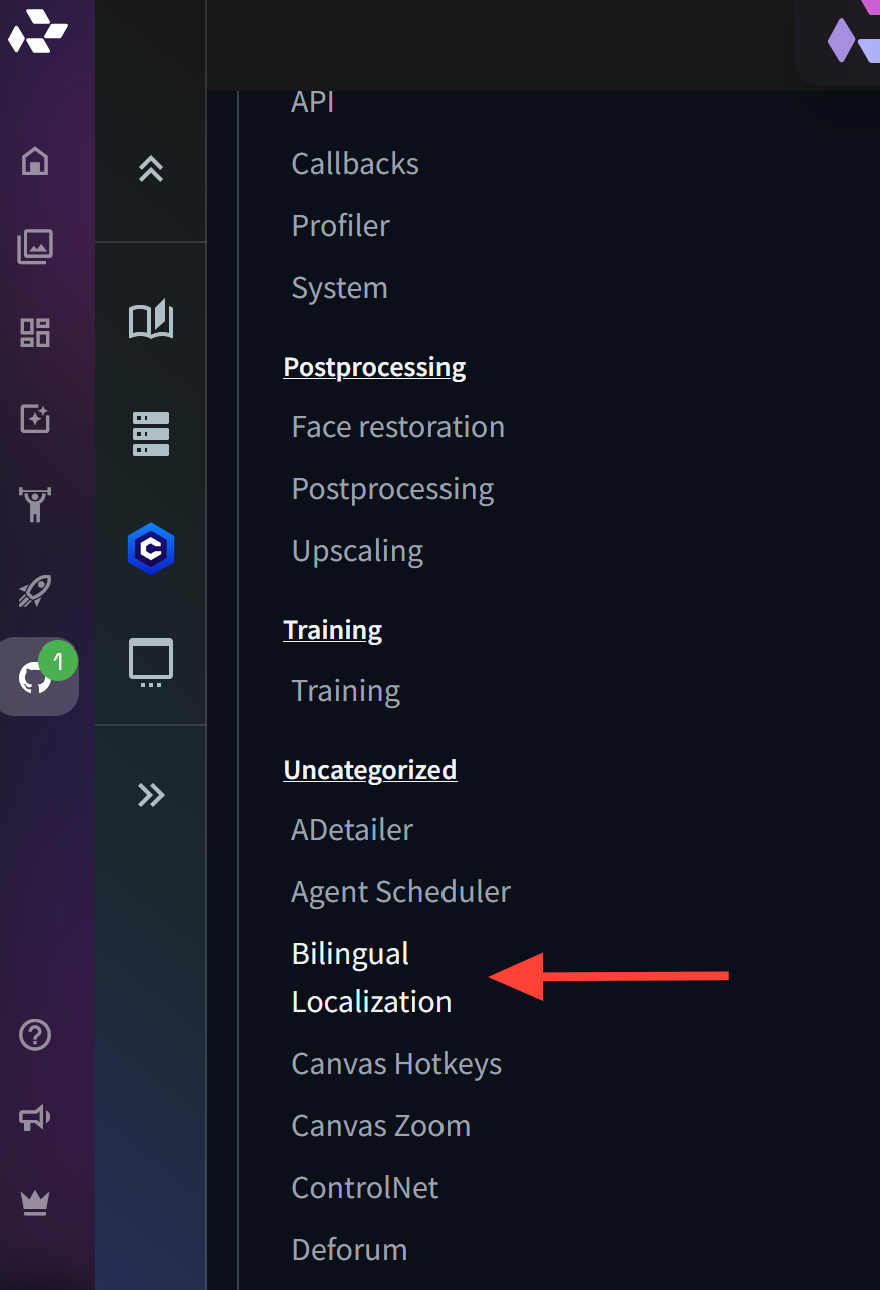880x1290 pixels.
Task: Expand the sidebar with the double right chevron
Action: (x=150, y=795)
